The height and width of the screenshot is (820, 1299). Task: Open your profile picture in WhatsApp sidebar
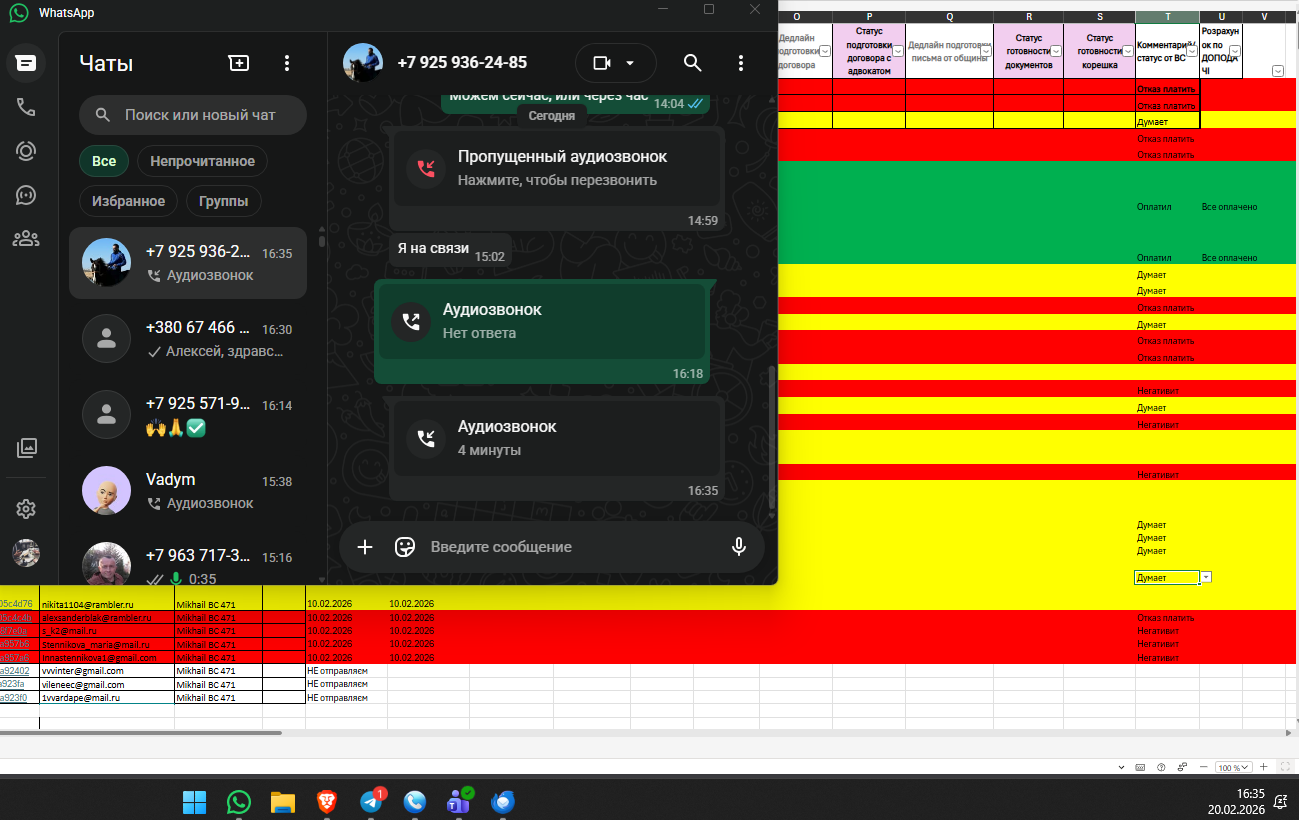tap(26, 553)
